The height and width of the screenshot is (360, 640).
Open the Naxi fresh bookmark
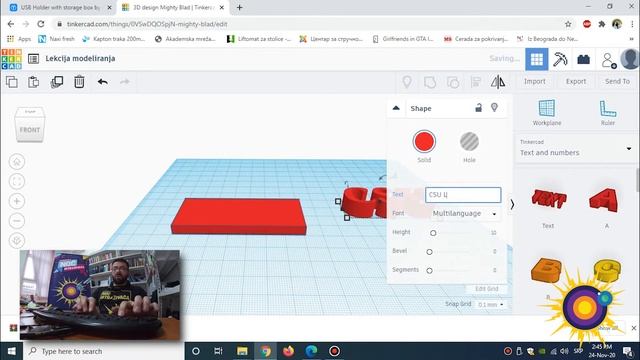tap(56, 39)
